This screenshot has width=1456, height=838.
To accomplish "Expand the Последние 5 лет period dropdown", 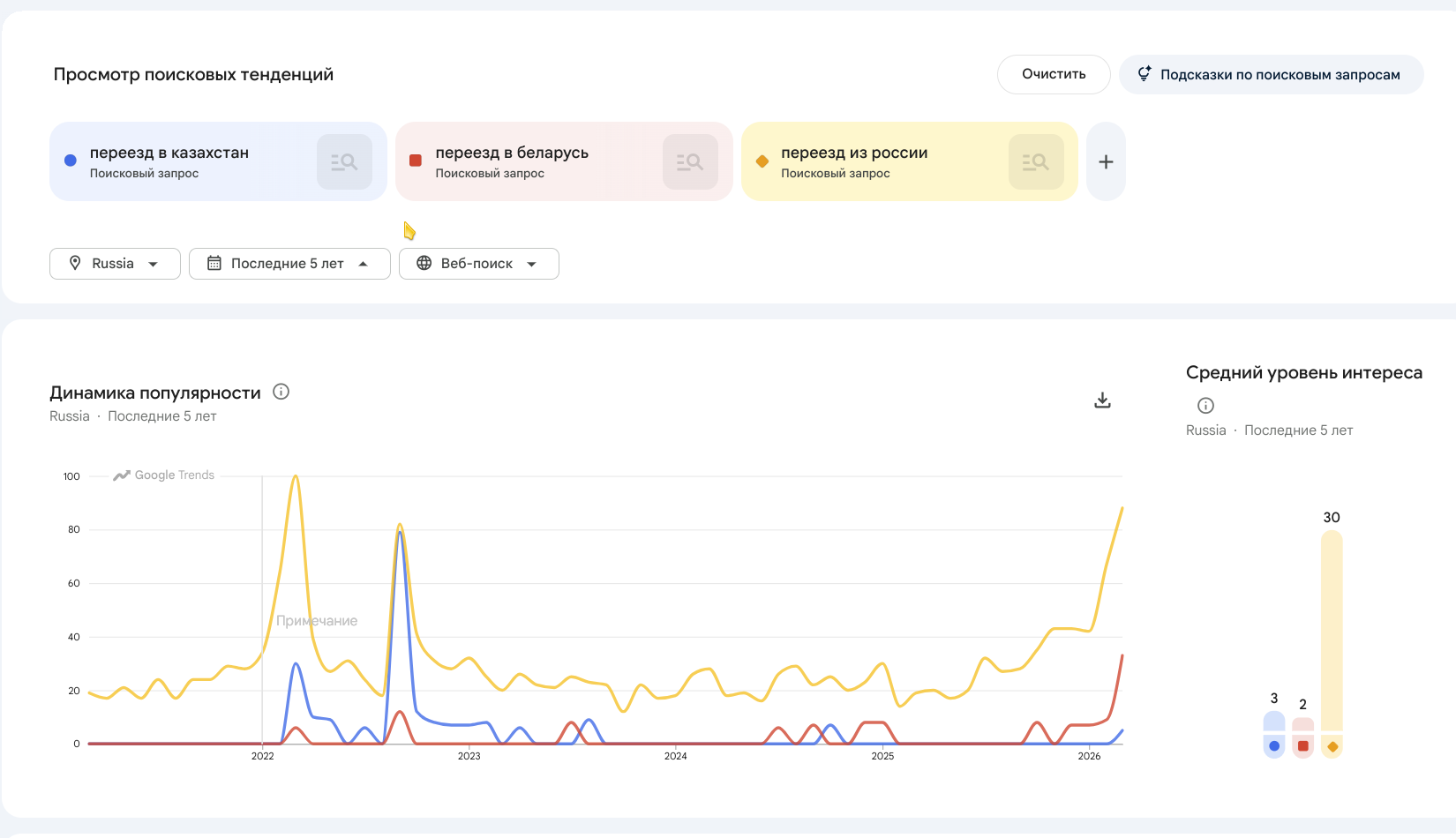I will coord(289,264).
